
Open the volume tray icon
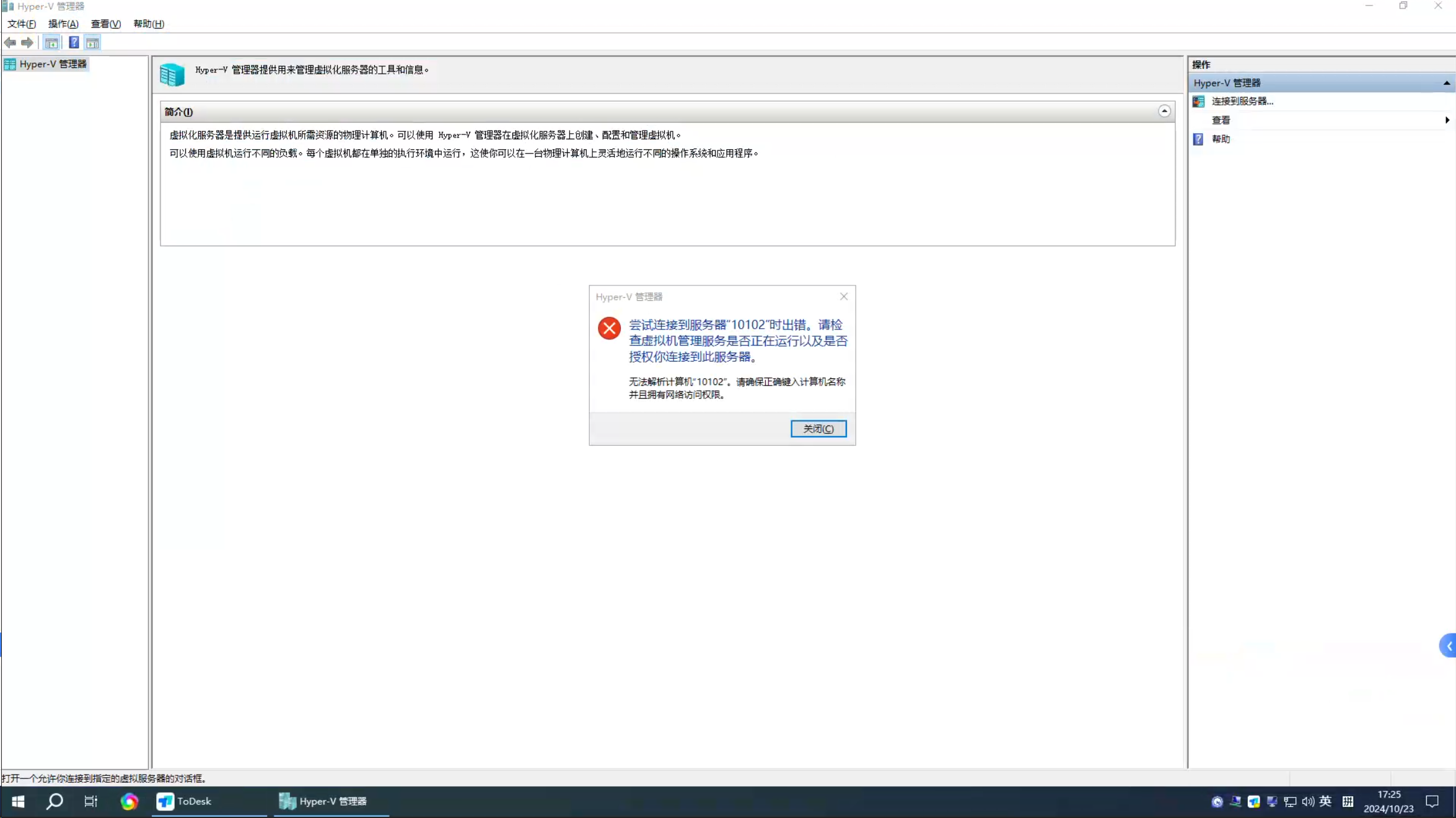pos(1308,802)
